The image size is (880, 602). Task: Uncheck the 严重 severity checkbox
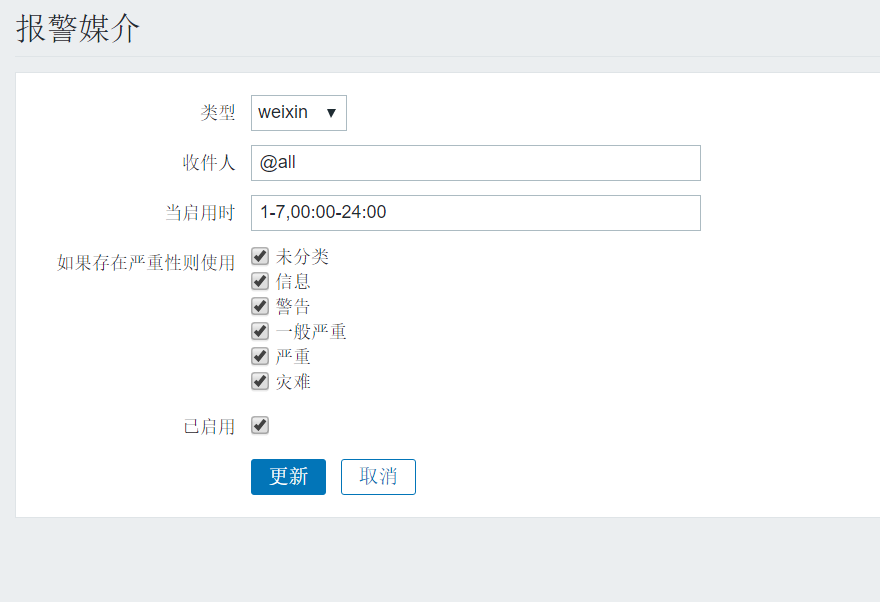[260, 356]
